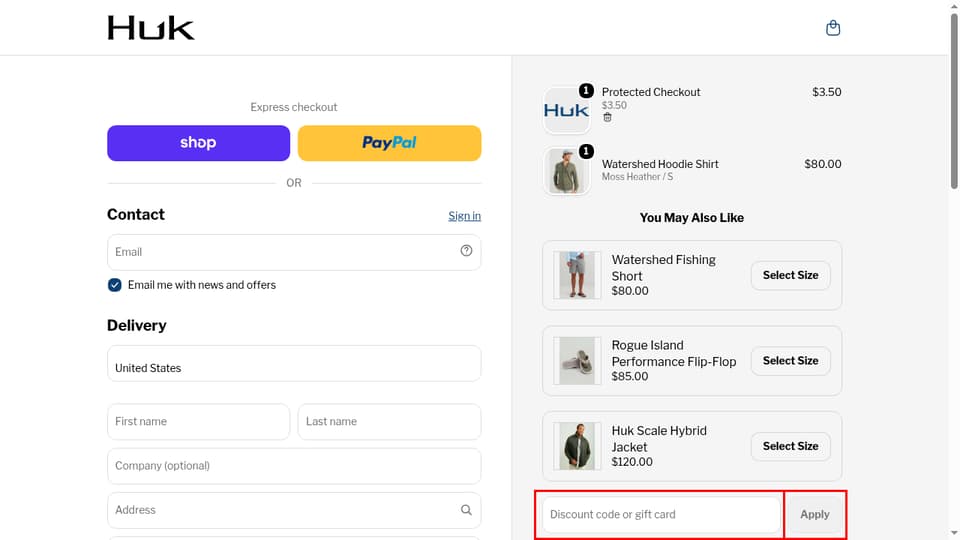
Task: Open the United States country dropdown
Action: click(x=294, y=364)
